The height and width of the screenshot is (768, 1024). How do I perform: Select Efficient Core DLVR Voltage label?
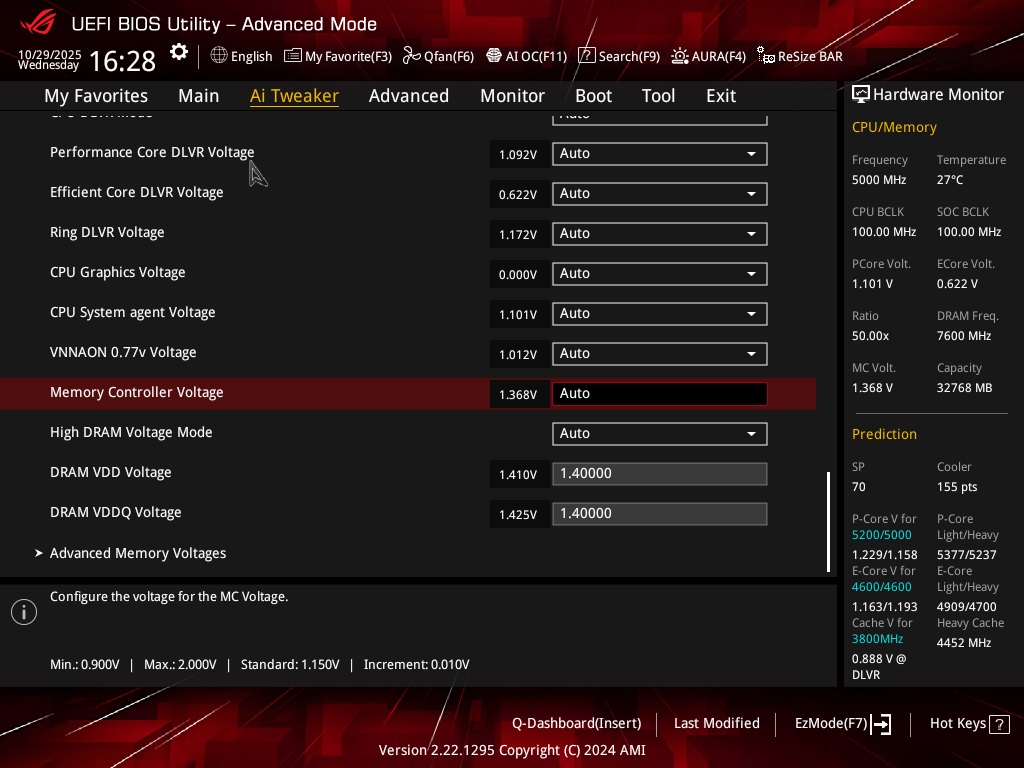coord(136,192)
